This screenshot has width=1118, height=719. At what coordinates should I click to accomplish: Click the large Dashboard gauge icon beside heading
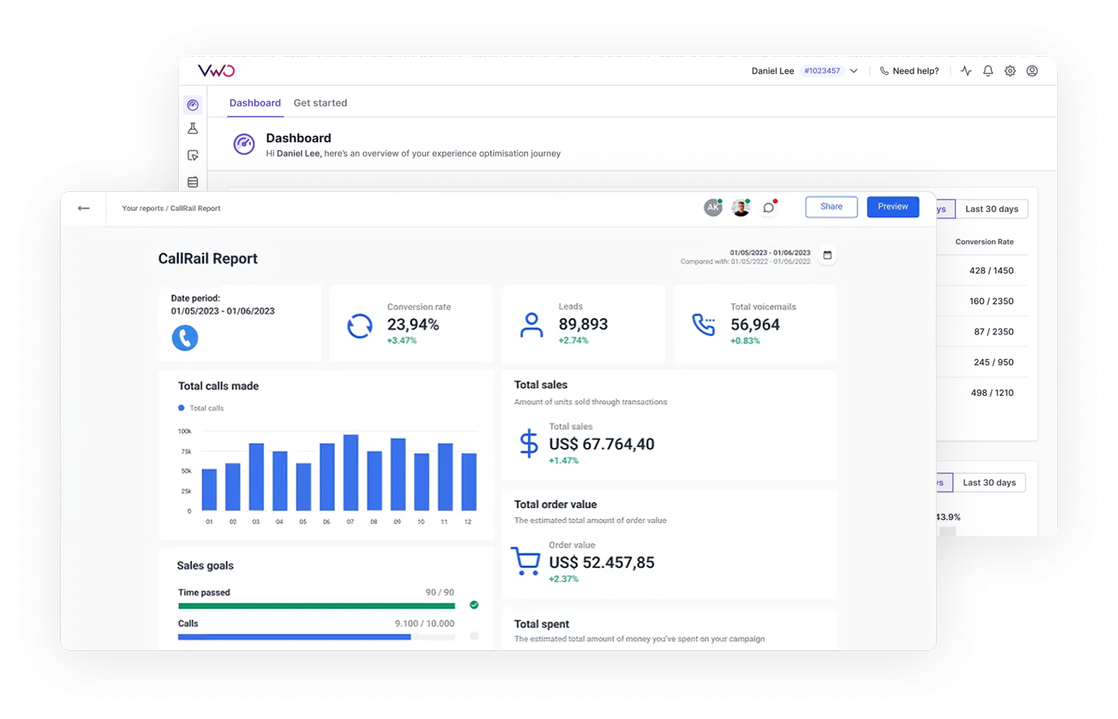pos(244,144)
